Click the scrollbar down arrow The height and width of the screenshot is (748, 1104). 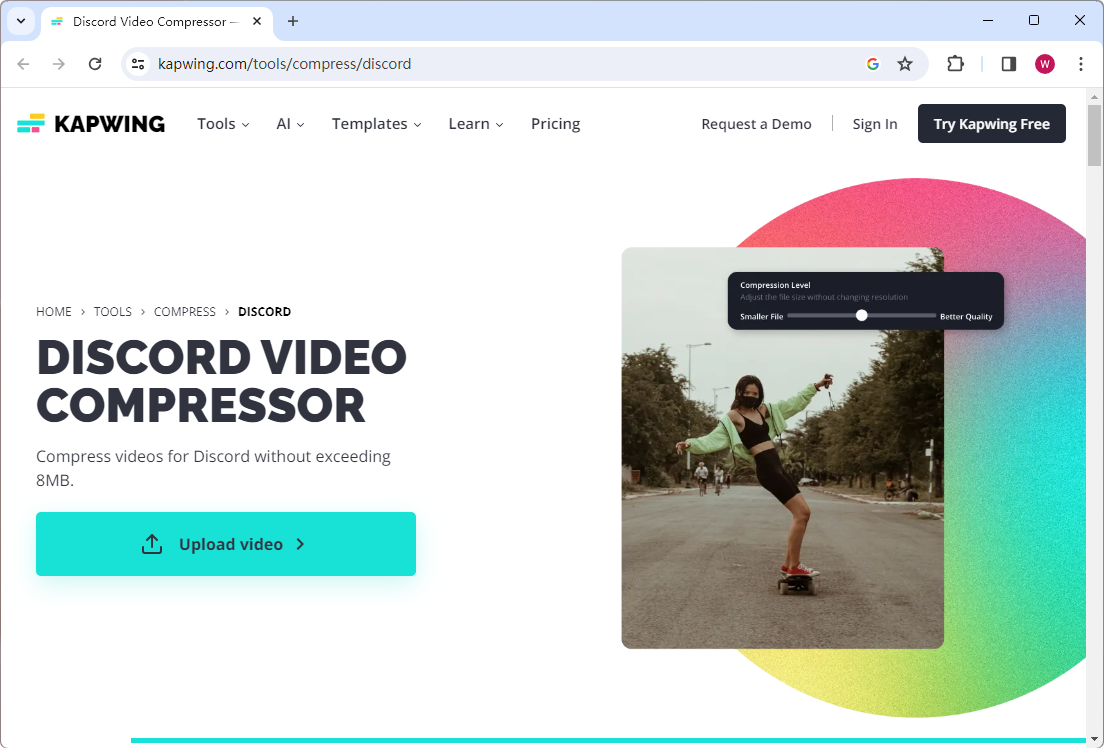[1094, 740]
